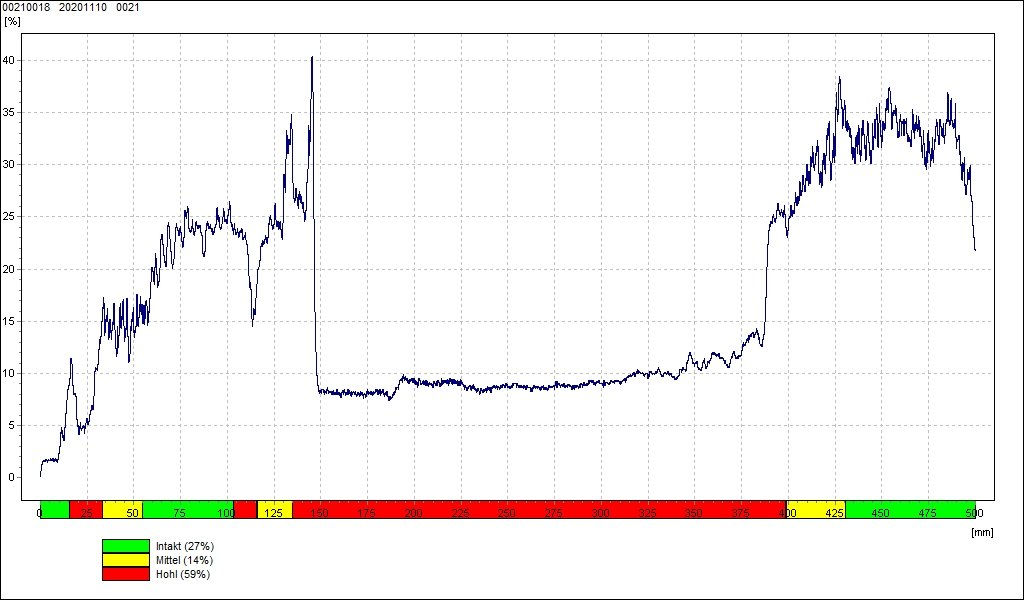Image resolution: width=1024 pixels, height=600 pixels.
Task: Click the x-axis label '300'
Action: click(600, 513)
